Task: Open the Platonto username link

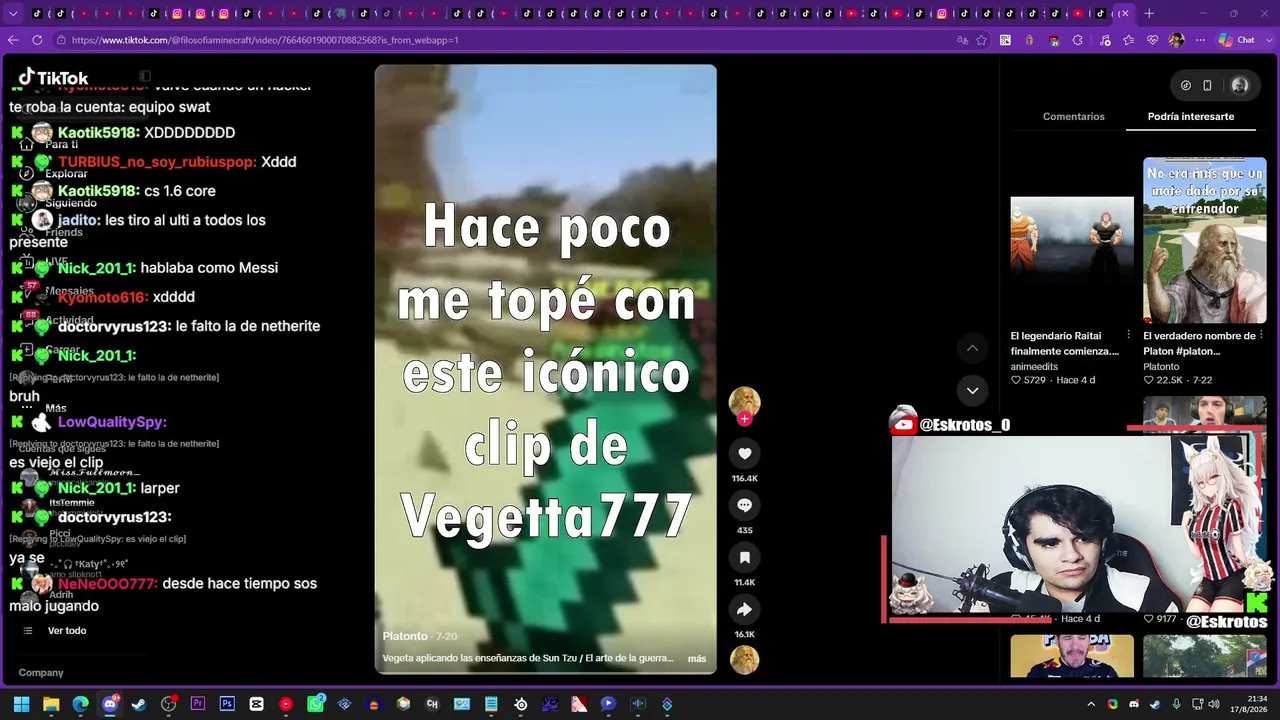Action: 405,636
